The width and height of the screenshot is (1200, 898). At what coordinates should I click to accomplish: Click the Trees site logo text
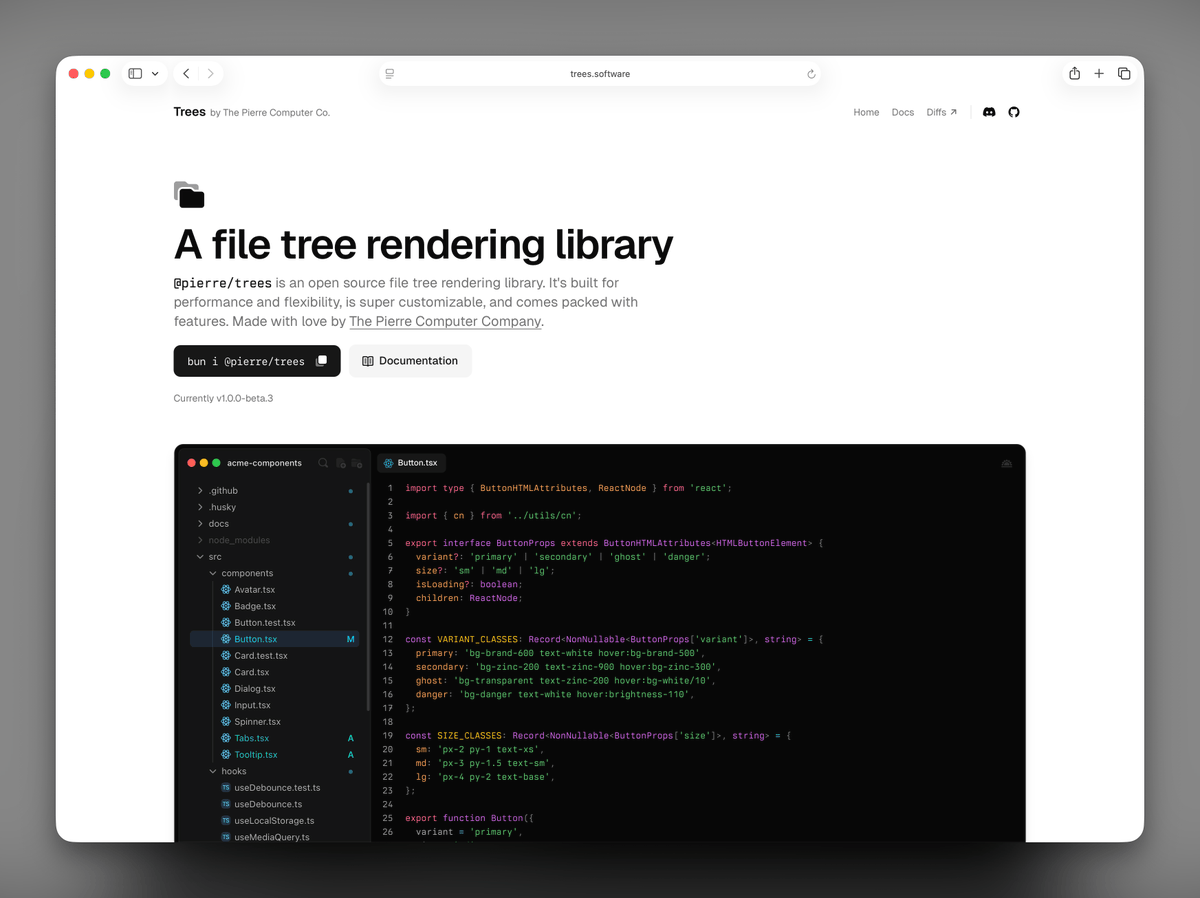click(x=189, y=112)
